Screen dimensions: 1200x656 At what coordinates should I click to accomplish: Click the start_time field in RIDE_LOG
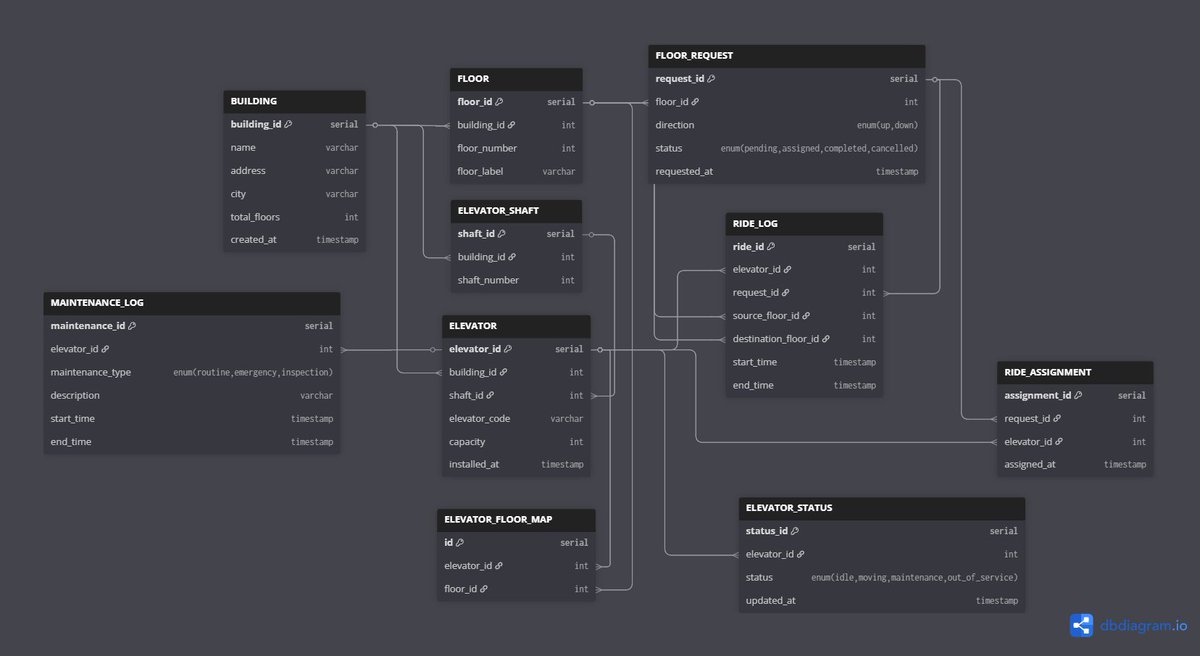pyautogui.click(x=804, y=362)
